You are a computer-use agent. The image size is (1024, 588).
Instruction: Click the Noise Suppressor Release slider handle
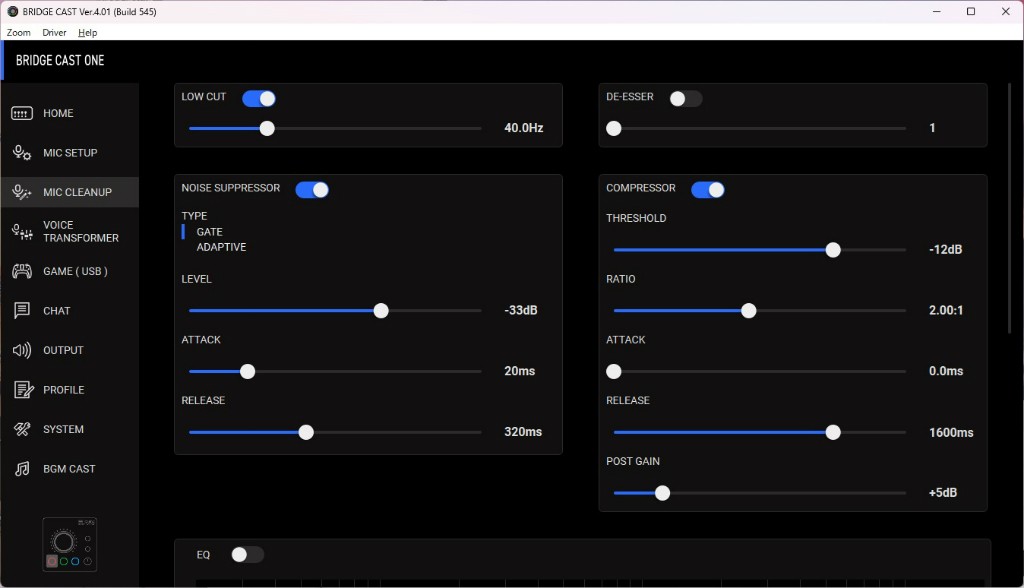click(306, 433)
